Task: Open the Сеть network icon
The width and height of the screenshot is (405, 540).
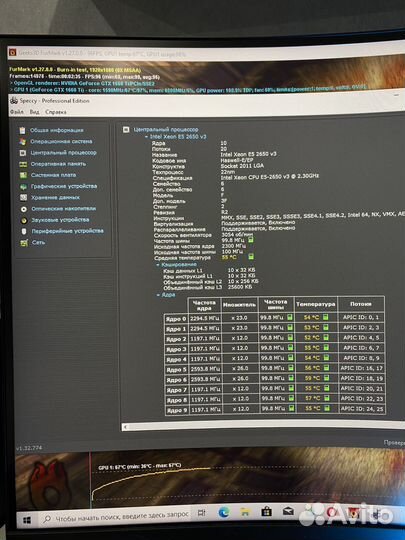Action: tap(24, 243)
